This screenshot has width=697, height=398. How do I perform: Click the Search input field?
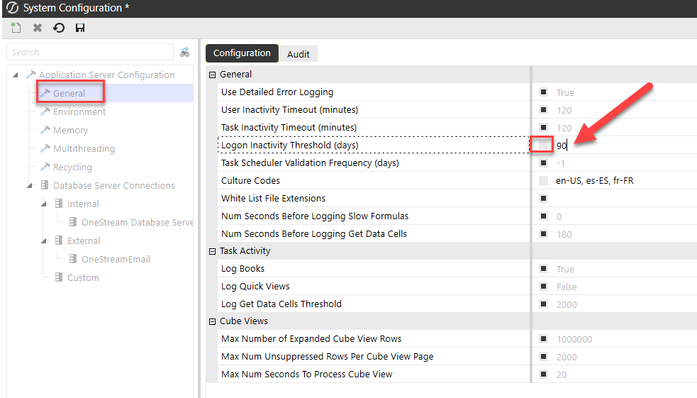point(90,52)
